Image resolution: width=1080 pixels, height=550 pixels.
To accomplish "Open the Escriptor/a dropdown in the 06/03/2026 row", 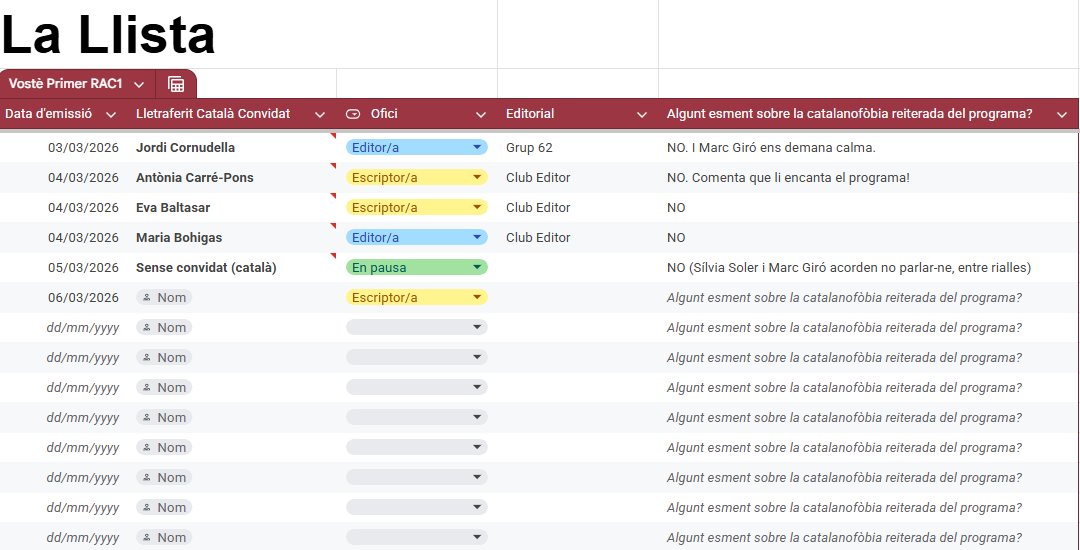I will click(417, 297).
